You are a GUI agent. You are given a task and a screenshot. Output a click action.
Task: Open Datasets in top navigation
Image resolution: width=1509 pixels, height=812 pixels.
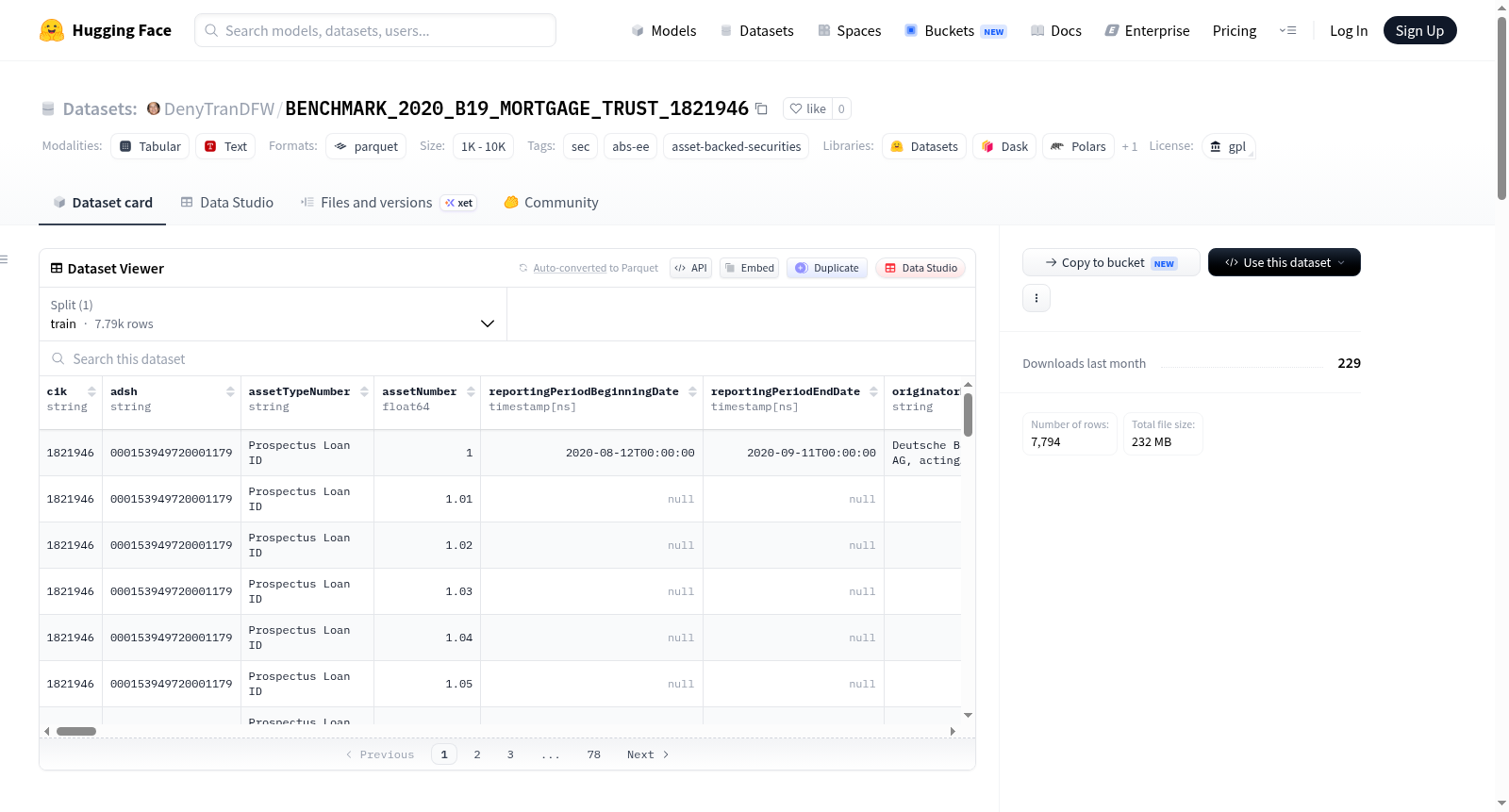click(757, 30)
